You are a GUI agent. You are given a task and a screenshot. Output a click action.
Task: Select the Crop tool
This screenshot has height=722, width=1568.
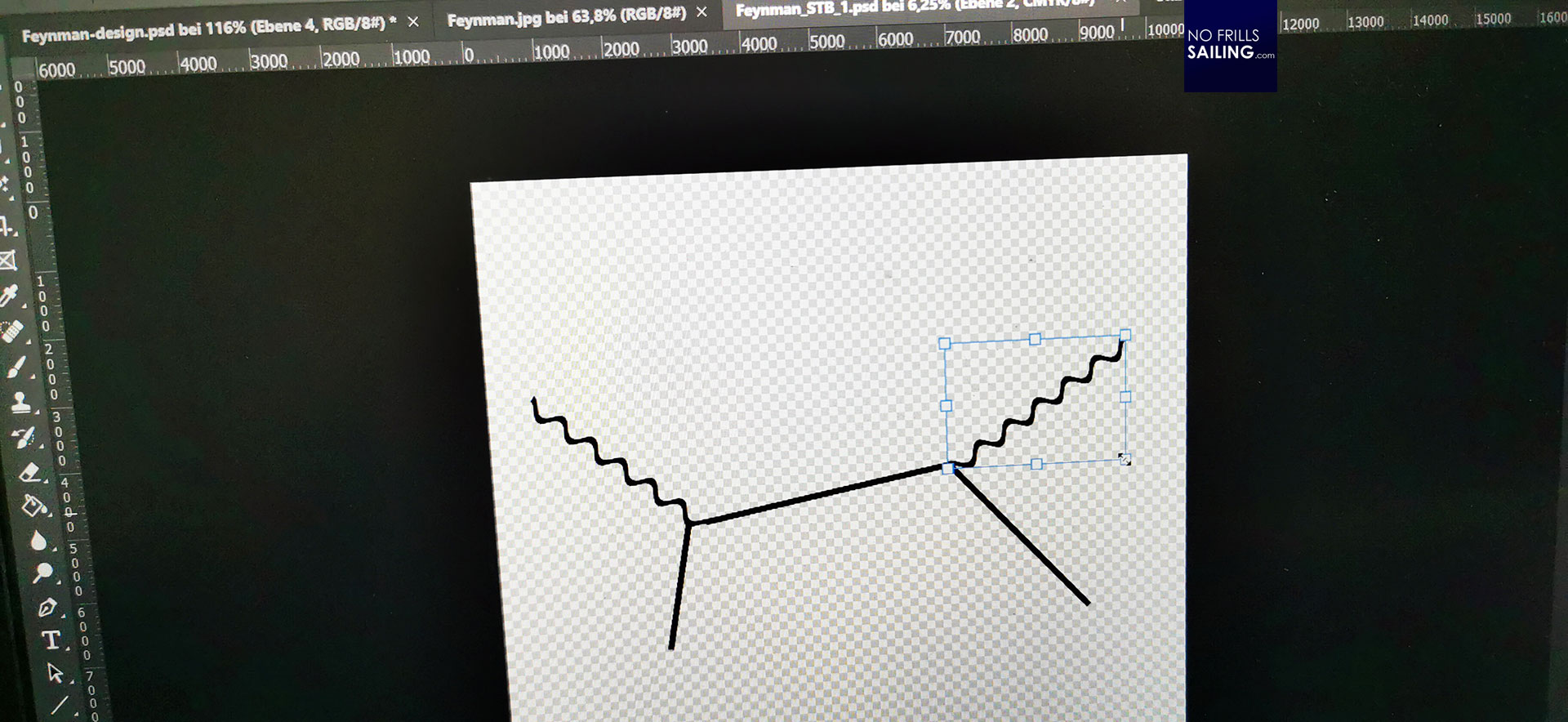pos(7,226)
